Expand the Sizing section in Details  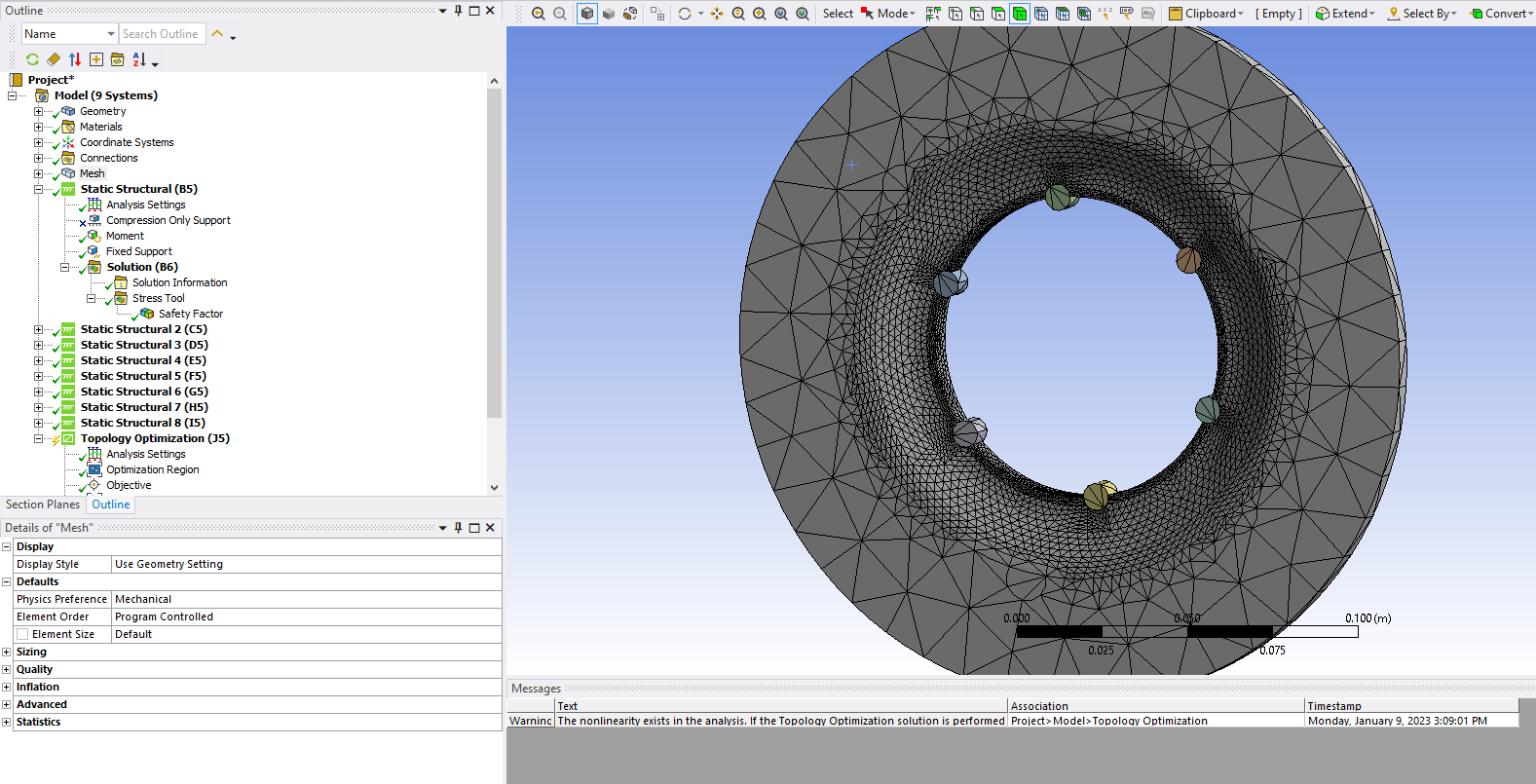click(x=6, y=652)
